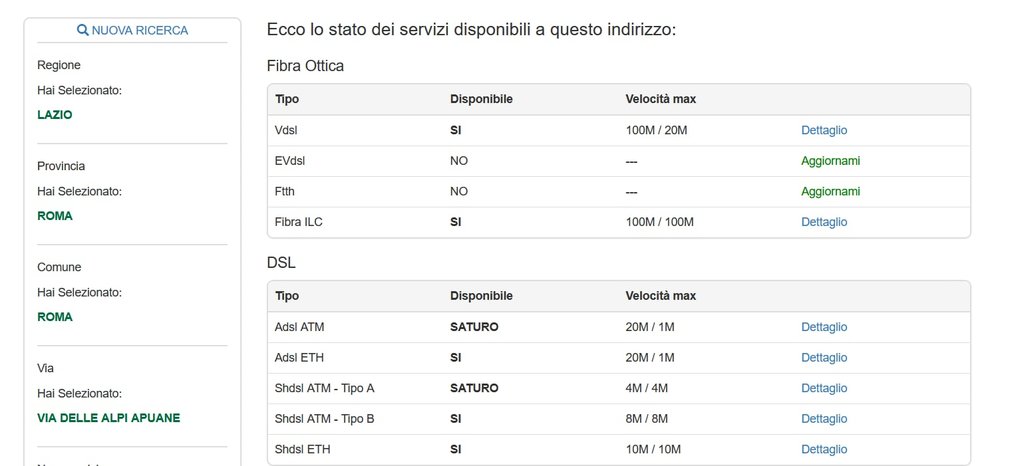
Task: Open Dettaglio for Fibra ILC
Action: click(x=824, y=222)
